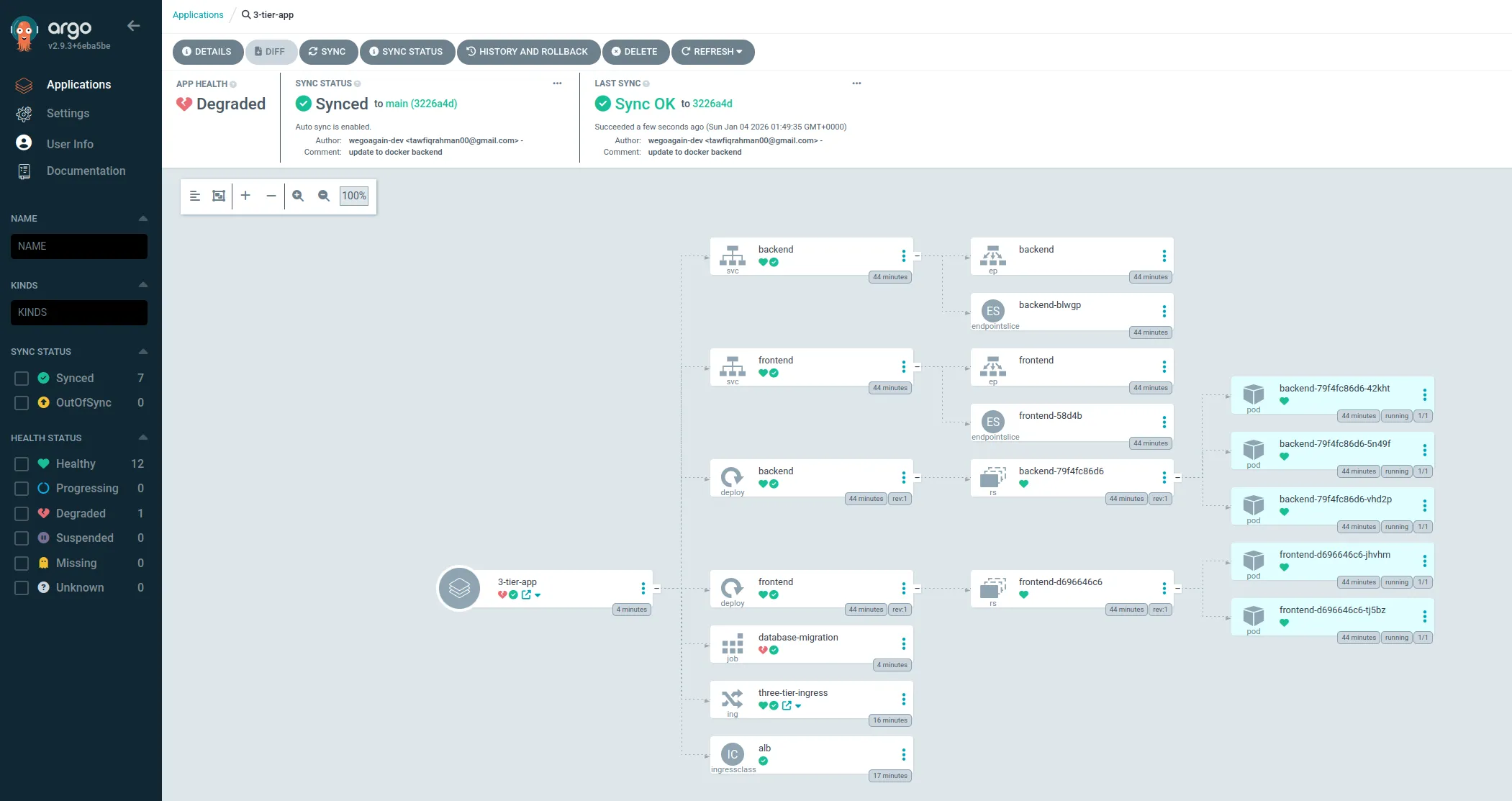Click the HISTORY AND ROLLBACK button
The width and height of the screenshot is (1512, 801).
(x=528, y=52)
